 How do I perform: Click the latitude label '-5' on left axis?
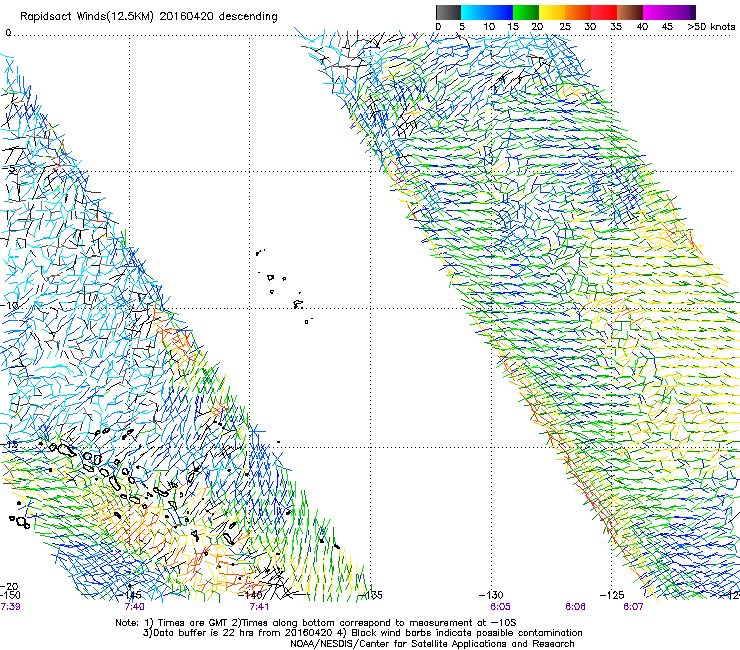click(x=10, y=169)
